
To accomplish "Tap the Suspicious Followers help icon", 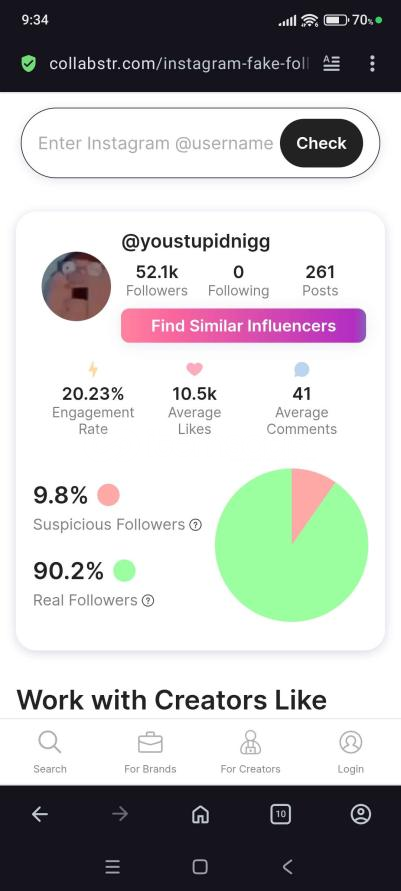I will [195, 524].
